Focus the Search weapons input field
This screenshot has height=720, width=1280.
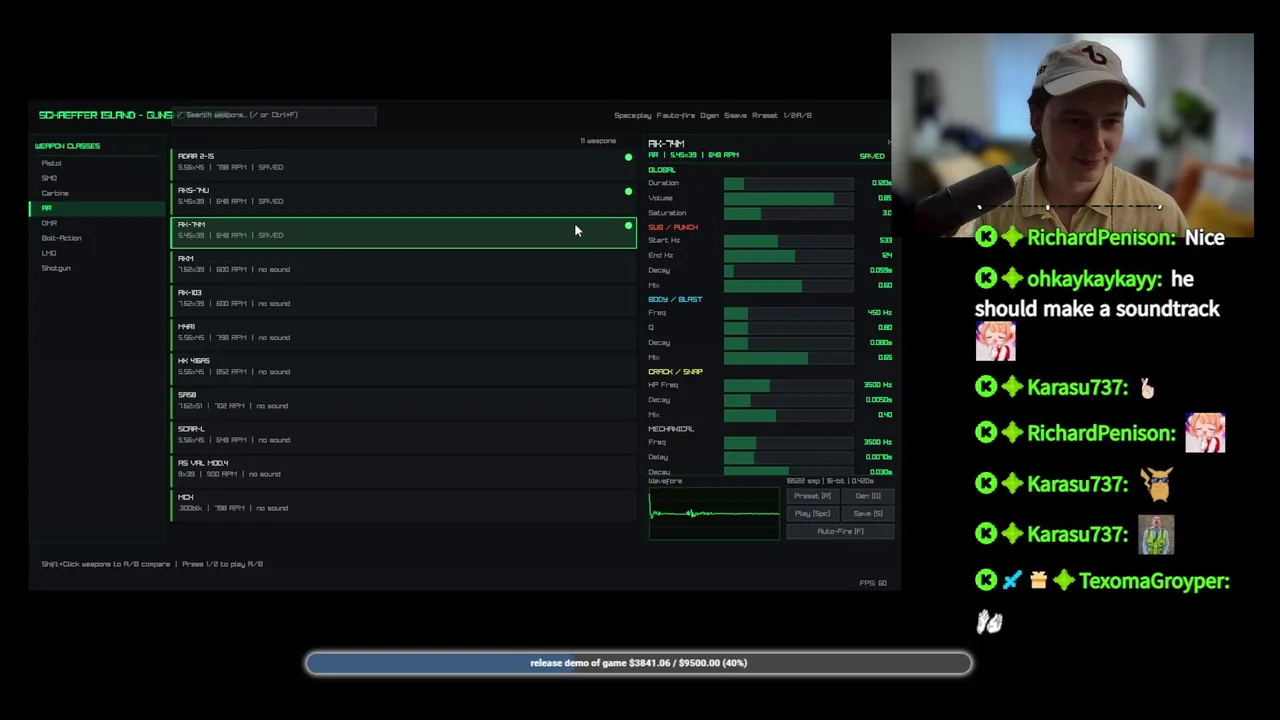click(275, 115)
